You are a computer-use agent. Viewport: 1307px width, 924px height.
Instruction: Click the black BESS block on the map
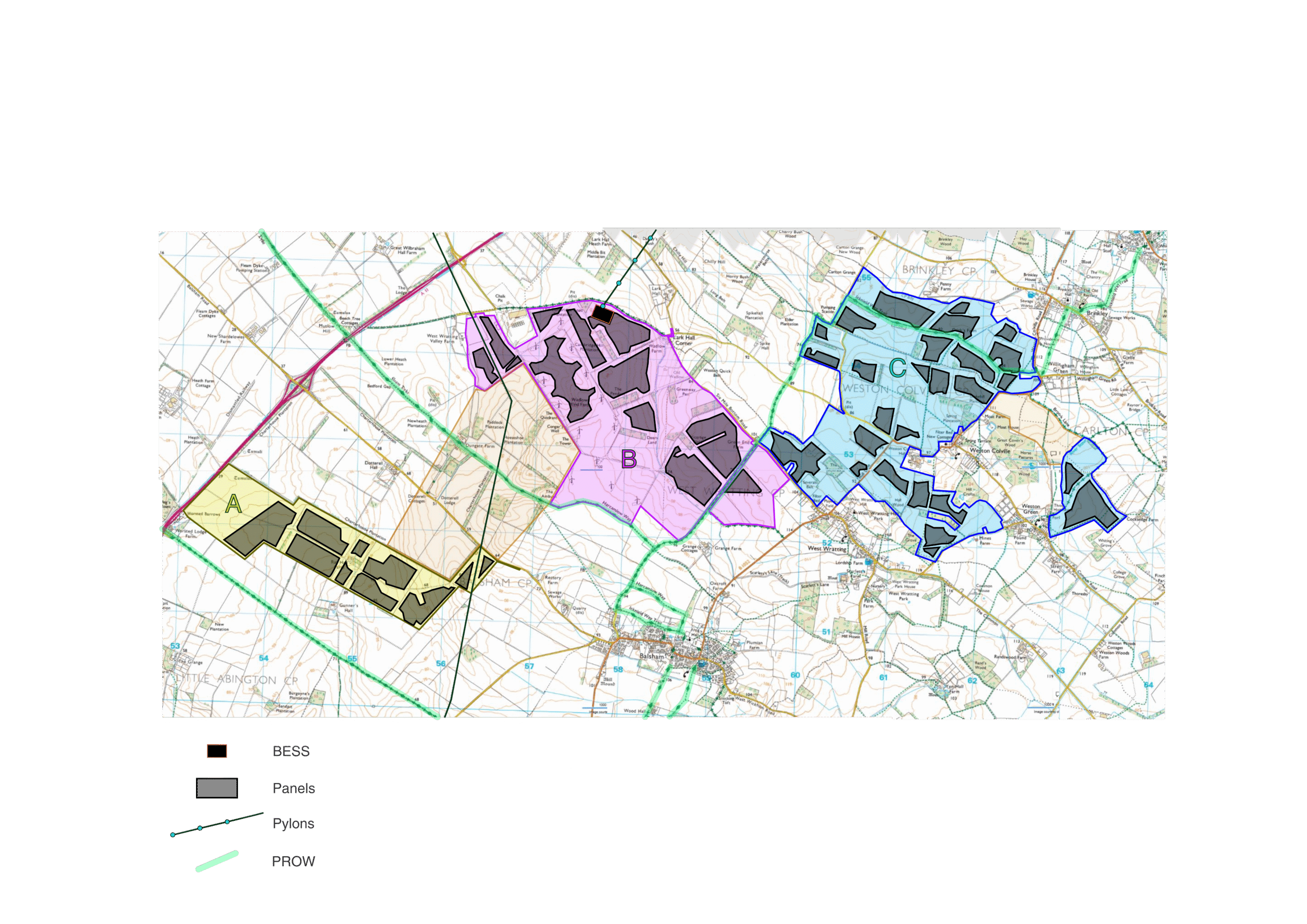click(x=602, y=313)
